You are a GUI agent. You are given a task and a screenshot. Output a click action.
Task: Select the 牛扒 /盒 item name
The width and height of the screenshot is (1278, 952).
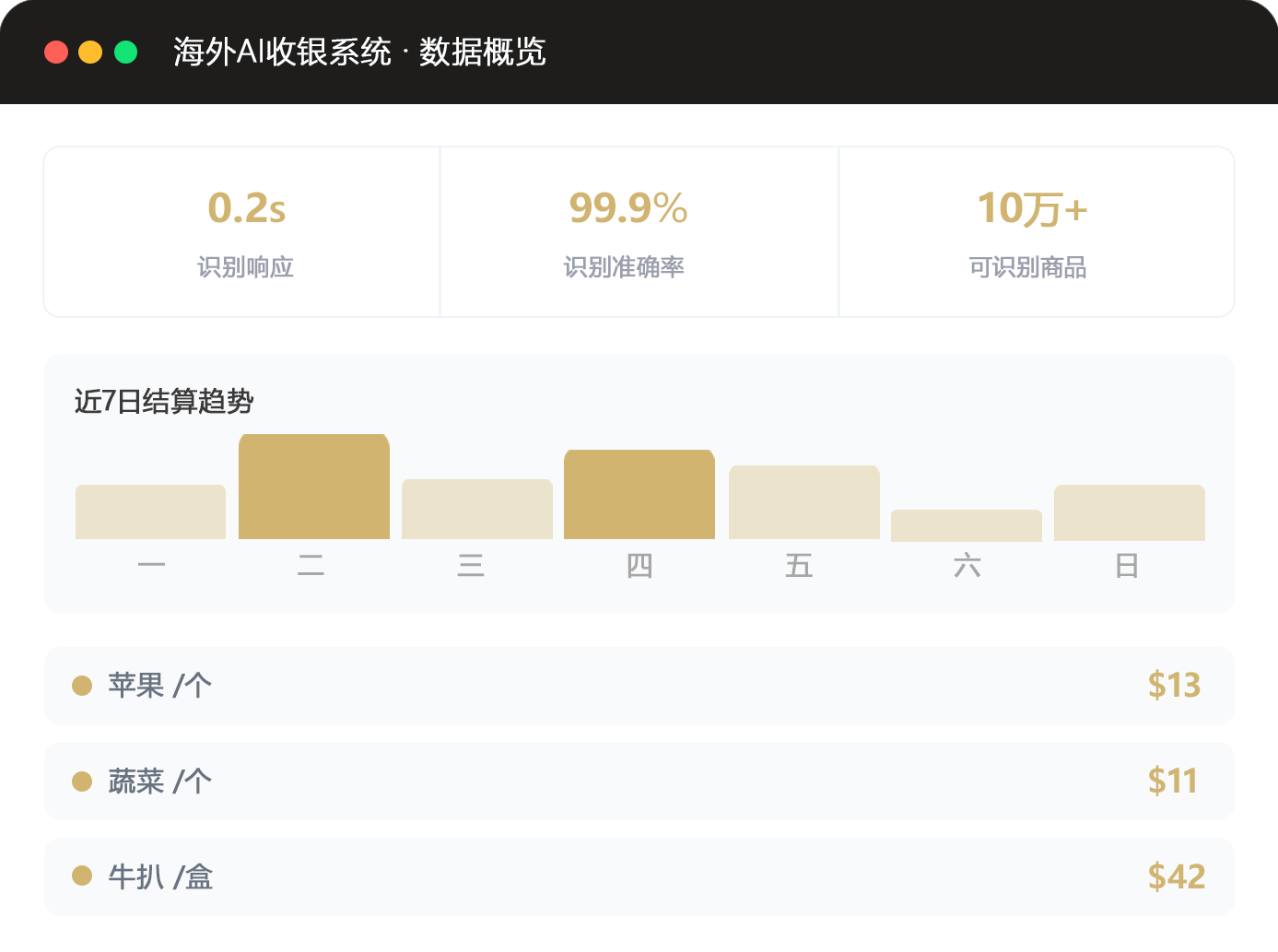pyautogui.click(x=160, y=877)
